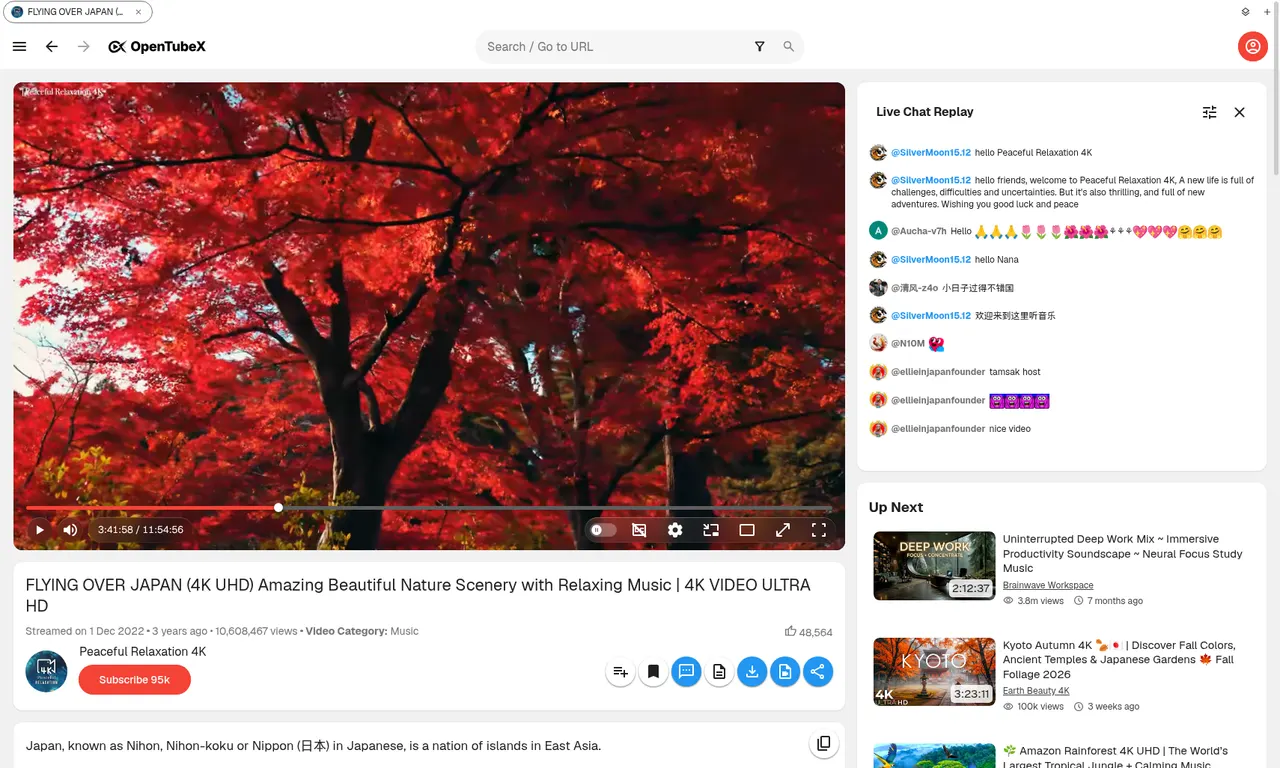This screenshot has width=1280, height=768.
Task: Go back using the back arrow
Action: 52,47
